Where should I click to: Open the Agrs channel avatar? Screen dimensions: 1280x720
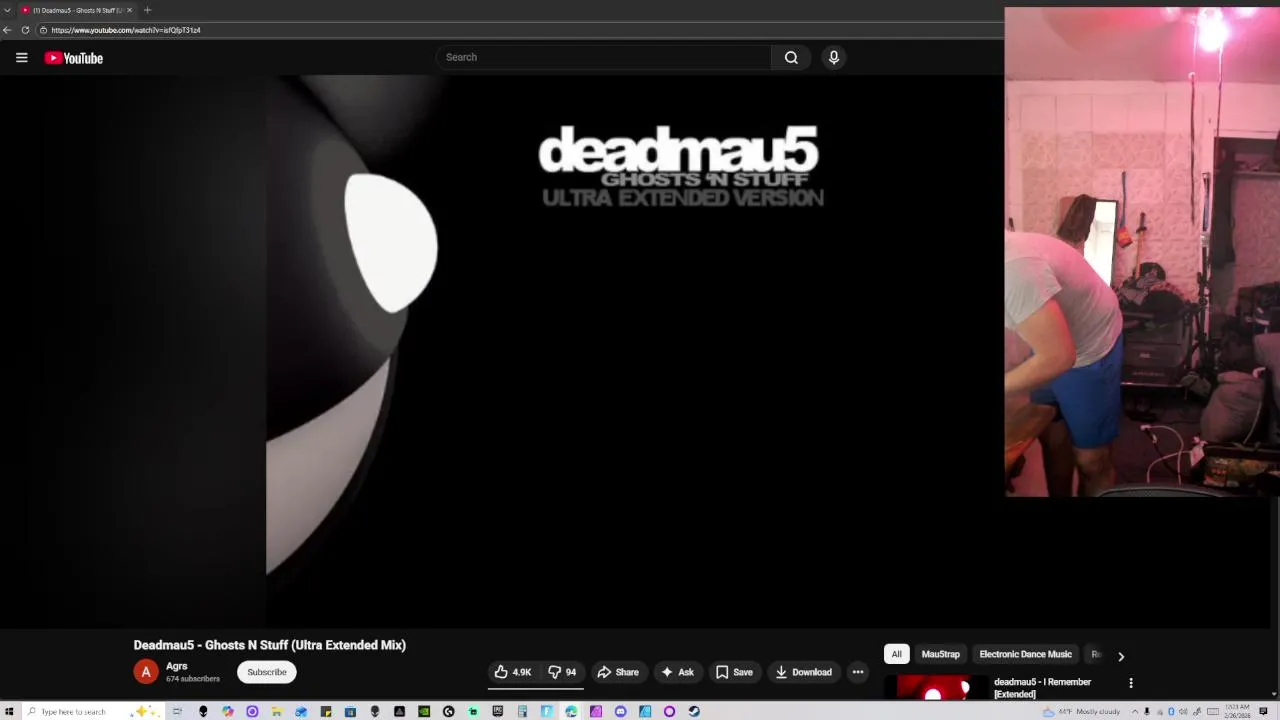[146, 672]
